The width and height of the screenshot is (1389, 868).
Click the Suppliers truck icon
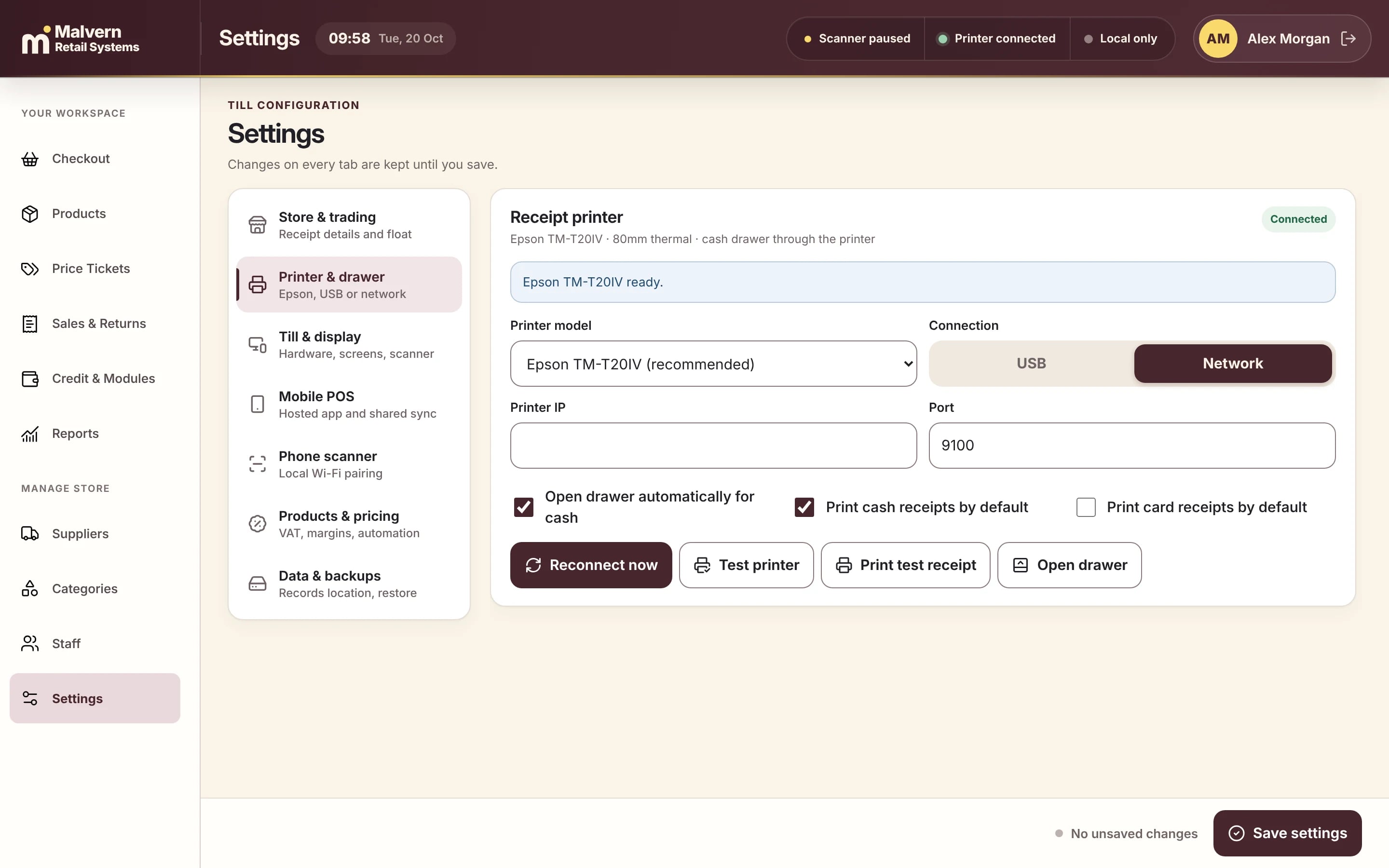[x=30, y=534]
